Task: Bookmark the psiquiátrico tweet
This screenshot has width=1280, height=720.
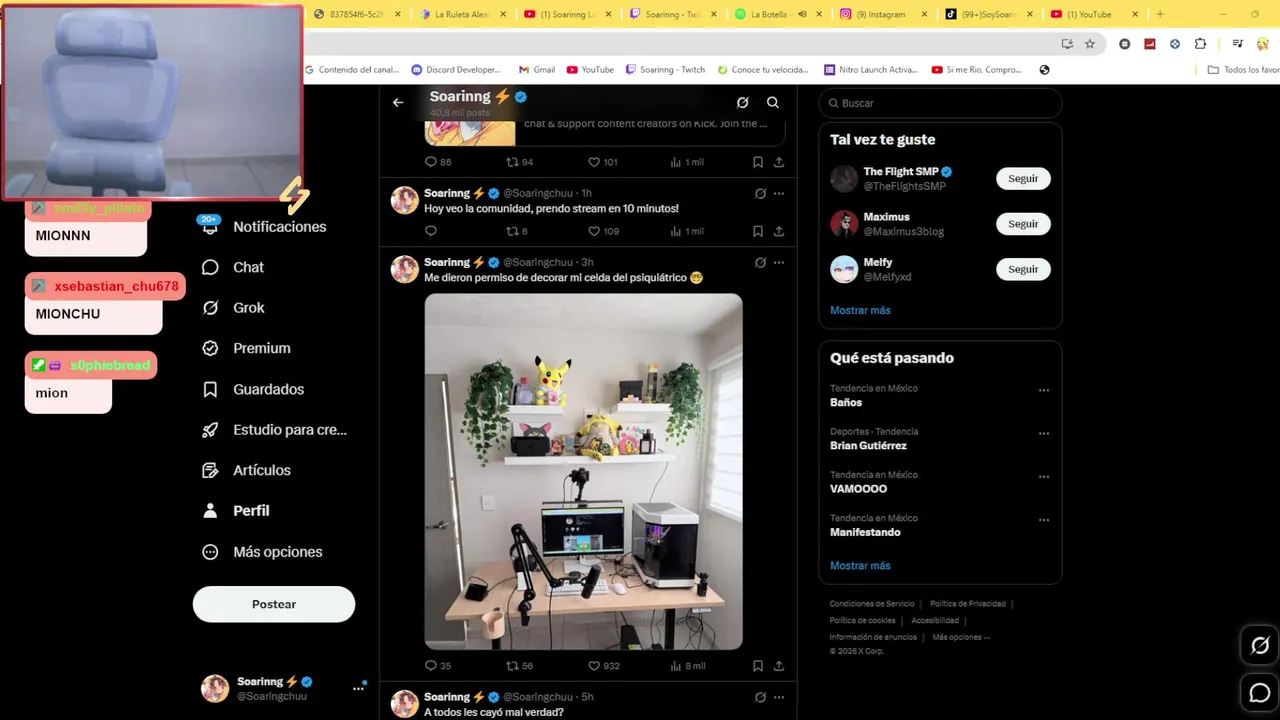Action: tap(758, 665)
